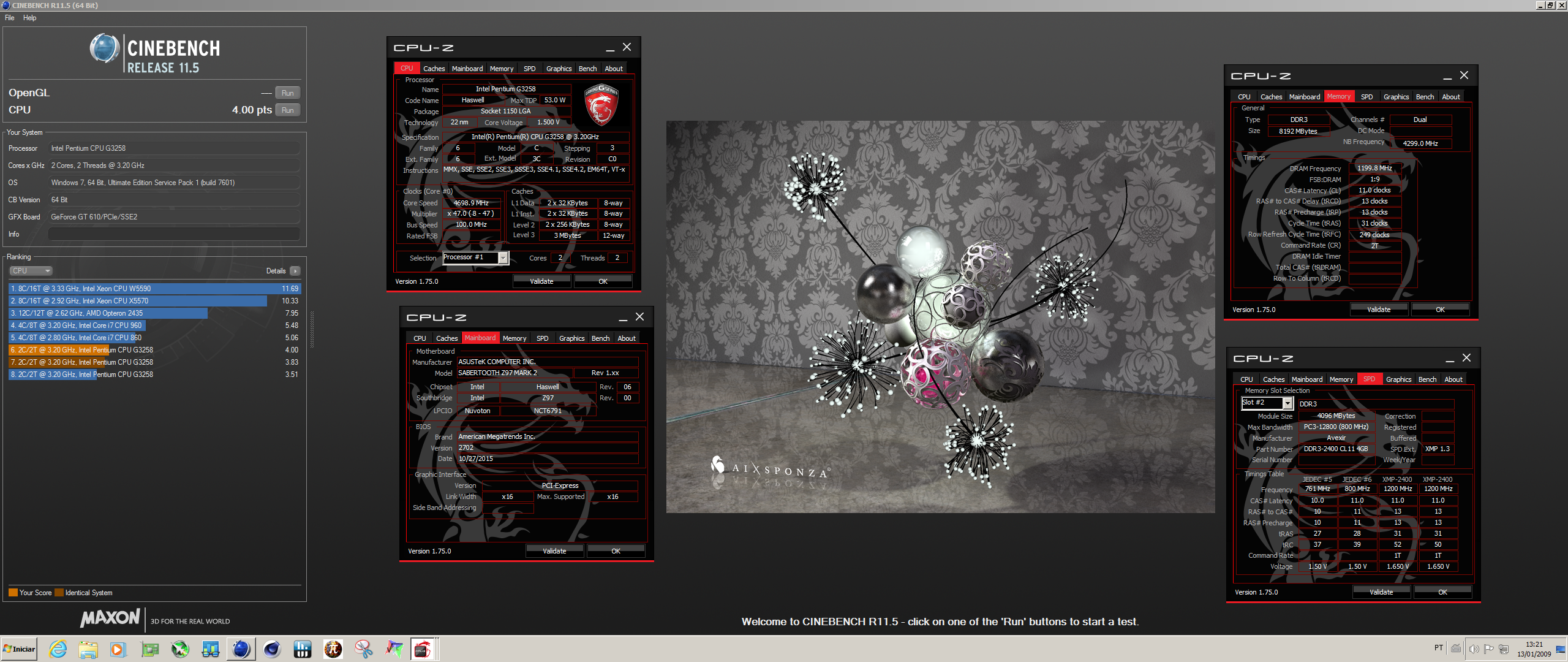Image resolution: width=1568 pixels, height=662 pixels.
Task: Select ranking row AMD Opteron 2435
Action: 154,313
